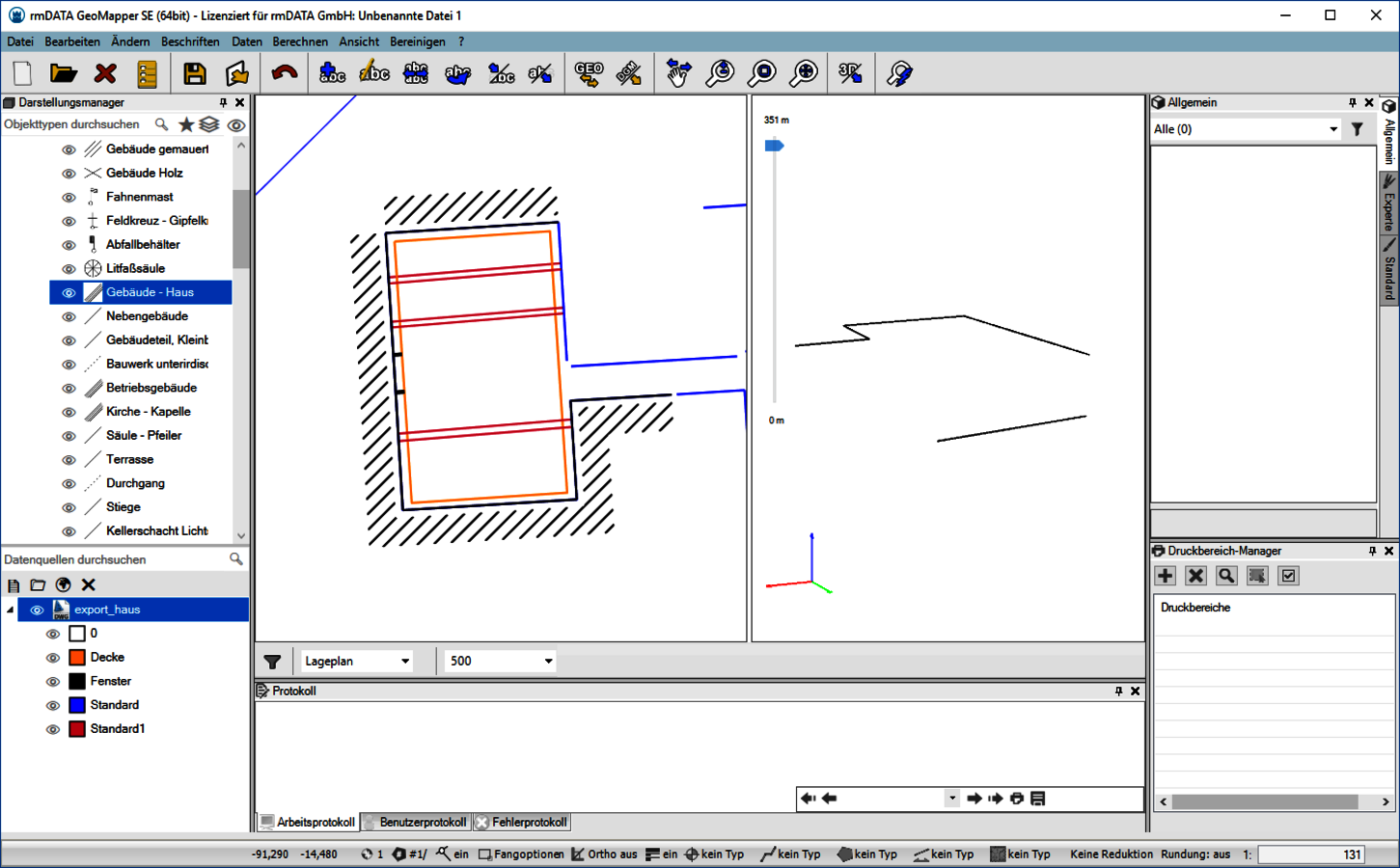This screenshot has height=868, width=1400.
Task: Click the hand pan tool icon
Action: point(678,73)
